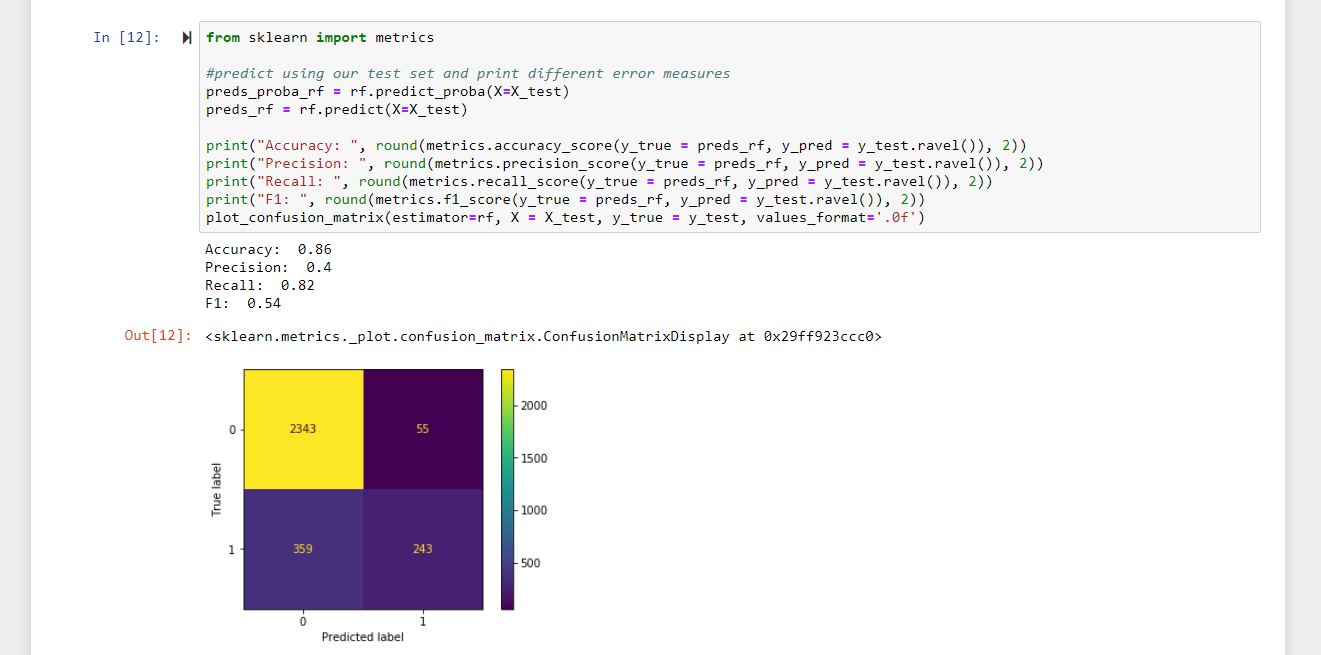The image size is (1321, 655).
Task: Click the "from sklearn import metrics" code line
Action: 320,37
